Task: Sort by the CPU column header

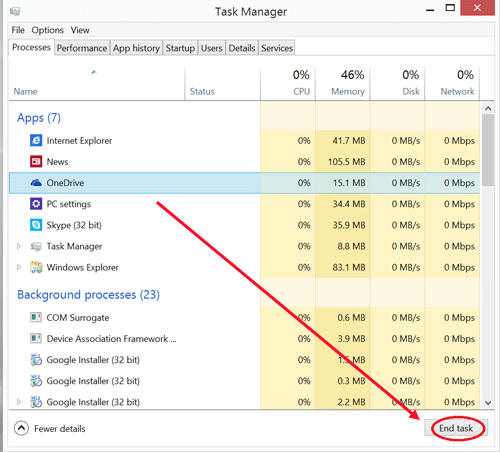Action: click(x=288, y=83)
